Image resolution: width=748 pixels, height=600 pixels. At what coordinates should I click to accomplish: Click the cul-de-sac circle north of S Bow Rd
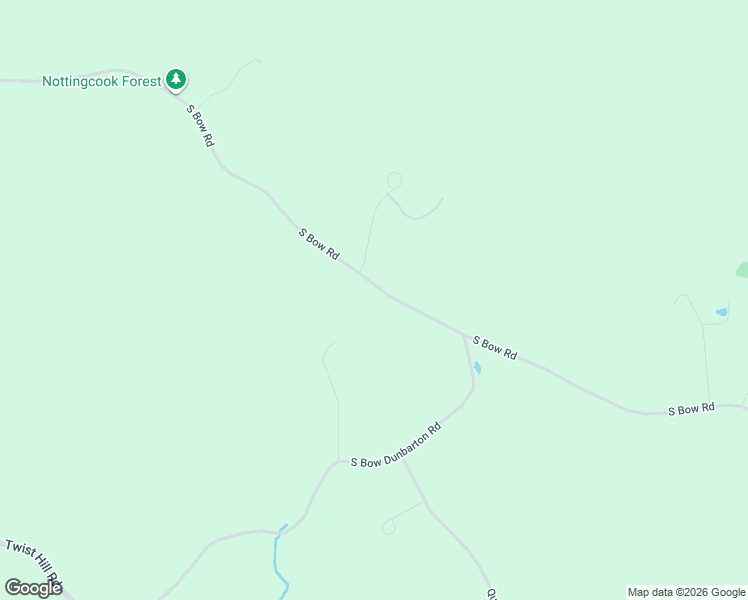pyautogui.click(x=394, y=180)
